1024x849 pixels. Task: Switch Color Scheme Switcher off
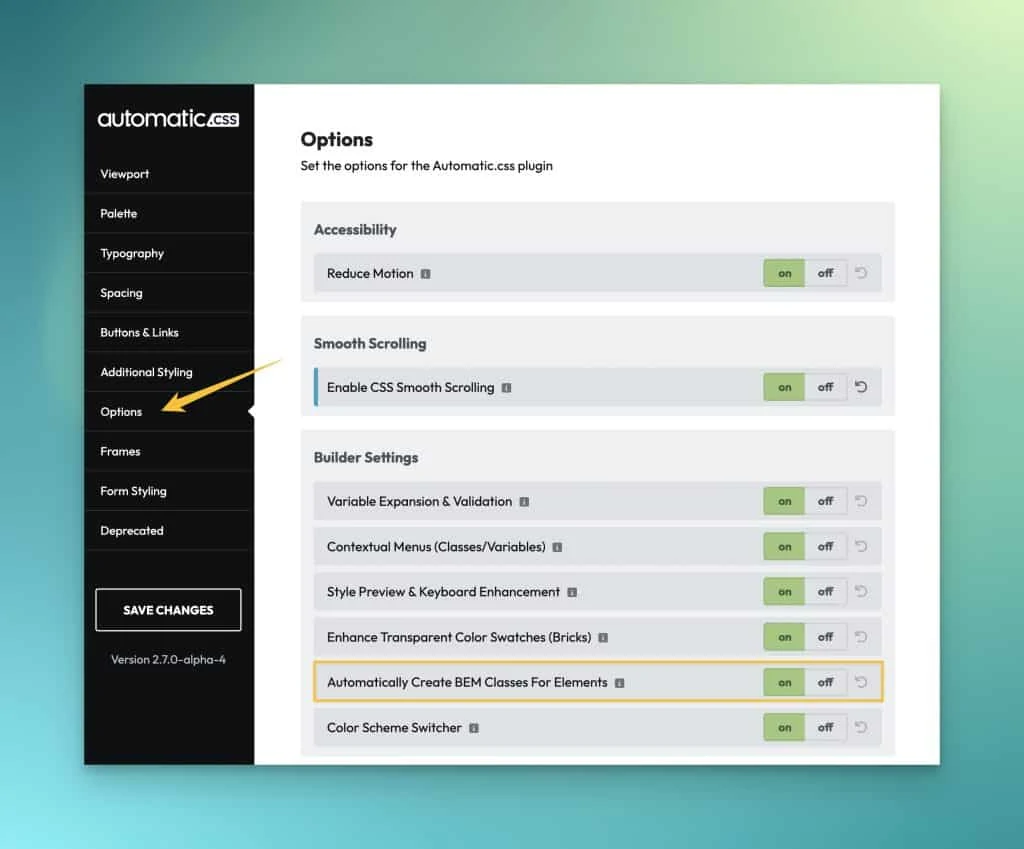point(826,727)
